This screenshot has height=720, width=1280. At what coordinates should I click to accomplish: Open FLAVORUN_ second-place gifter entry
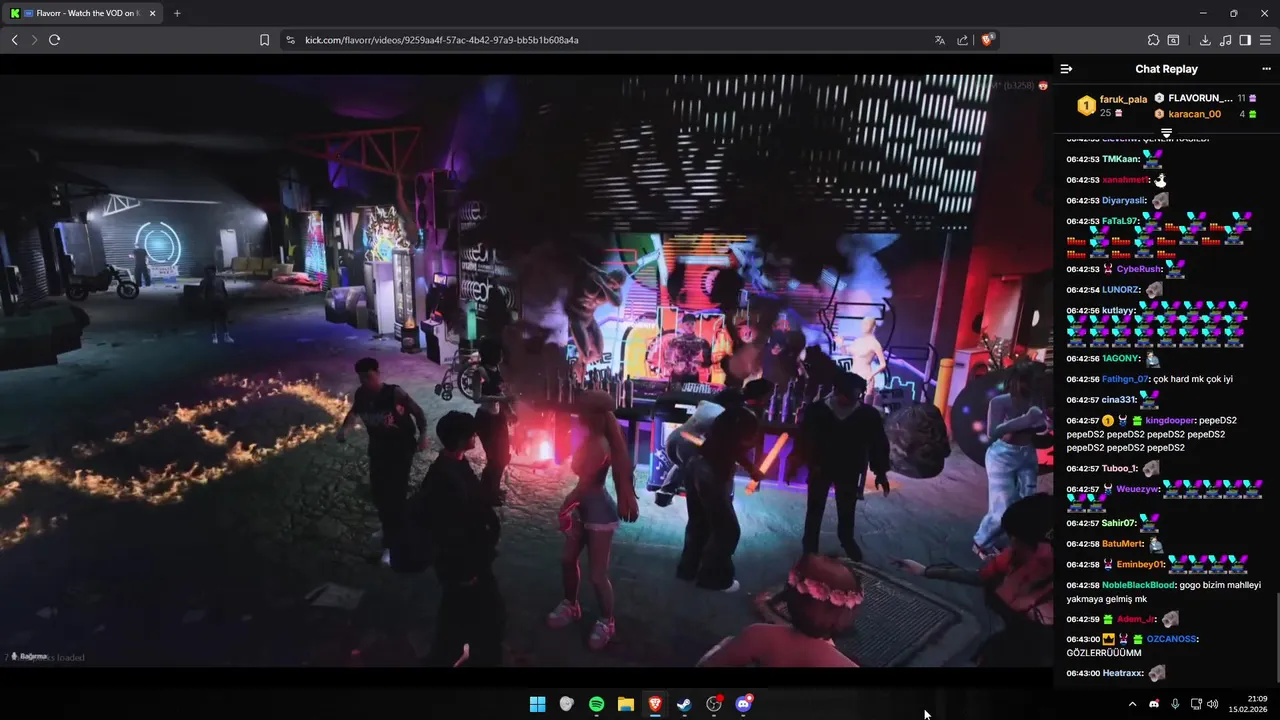[x=1200, y=98]
